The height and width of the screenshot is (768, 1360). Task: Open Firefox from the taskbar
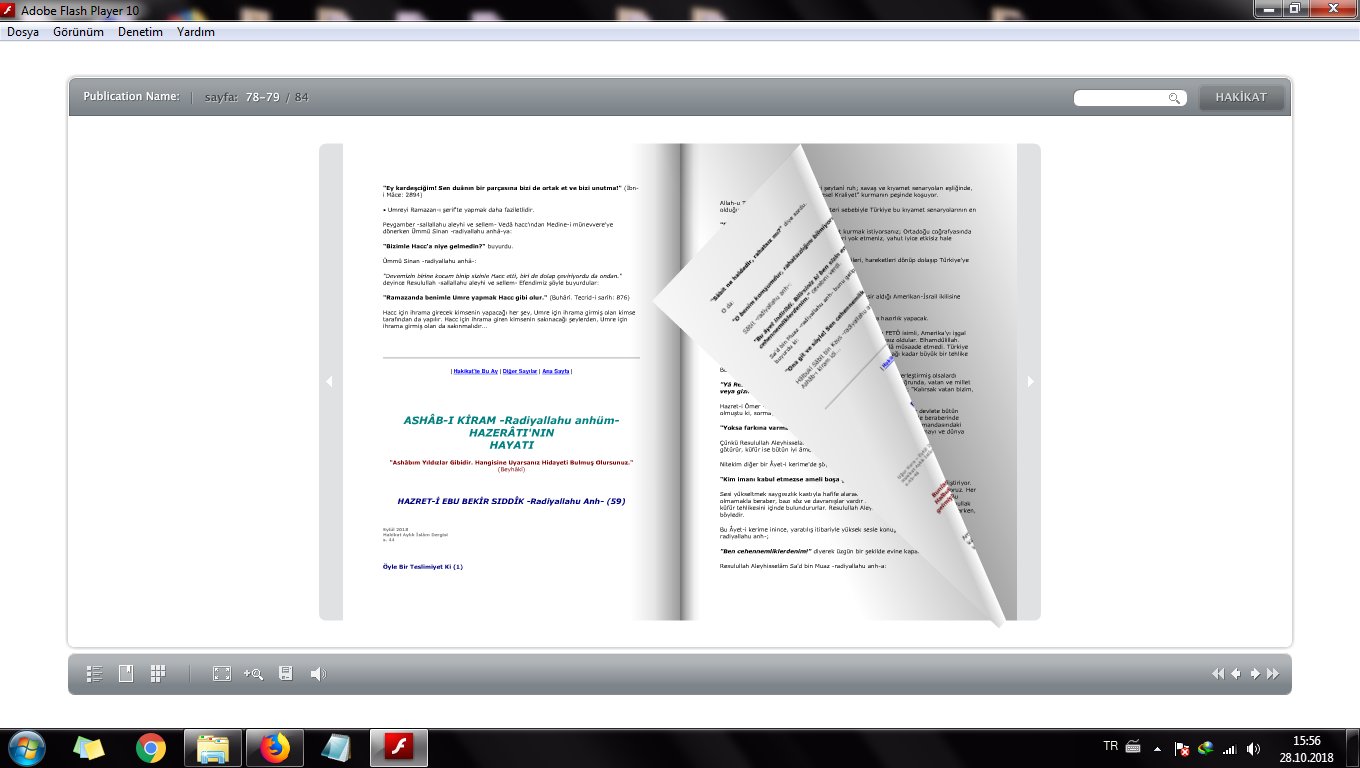274,748
